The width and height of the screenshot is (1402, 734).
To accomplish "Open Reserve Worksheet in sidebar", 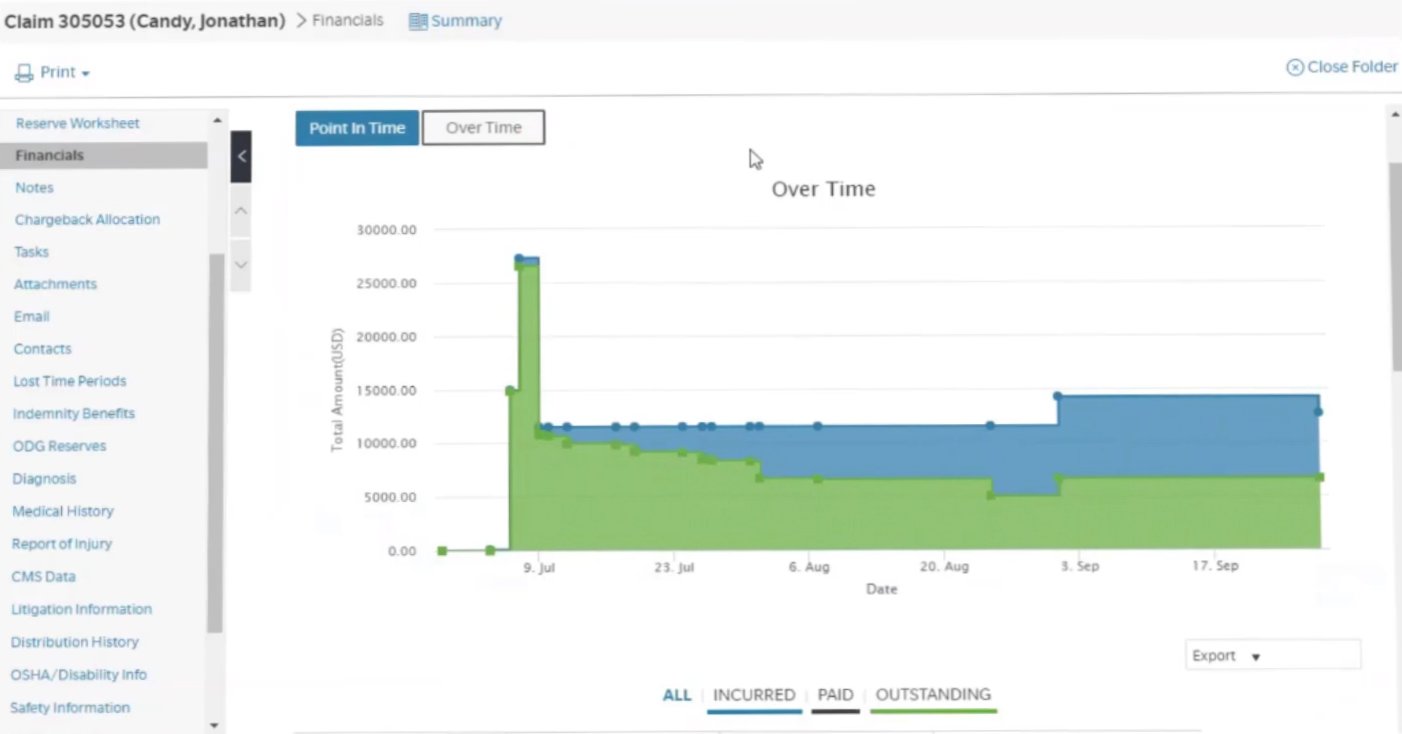I will 77,123.
